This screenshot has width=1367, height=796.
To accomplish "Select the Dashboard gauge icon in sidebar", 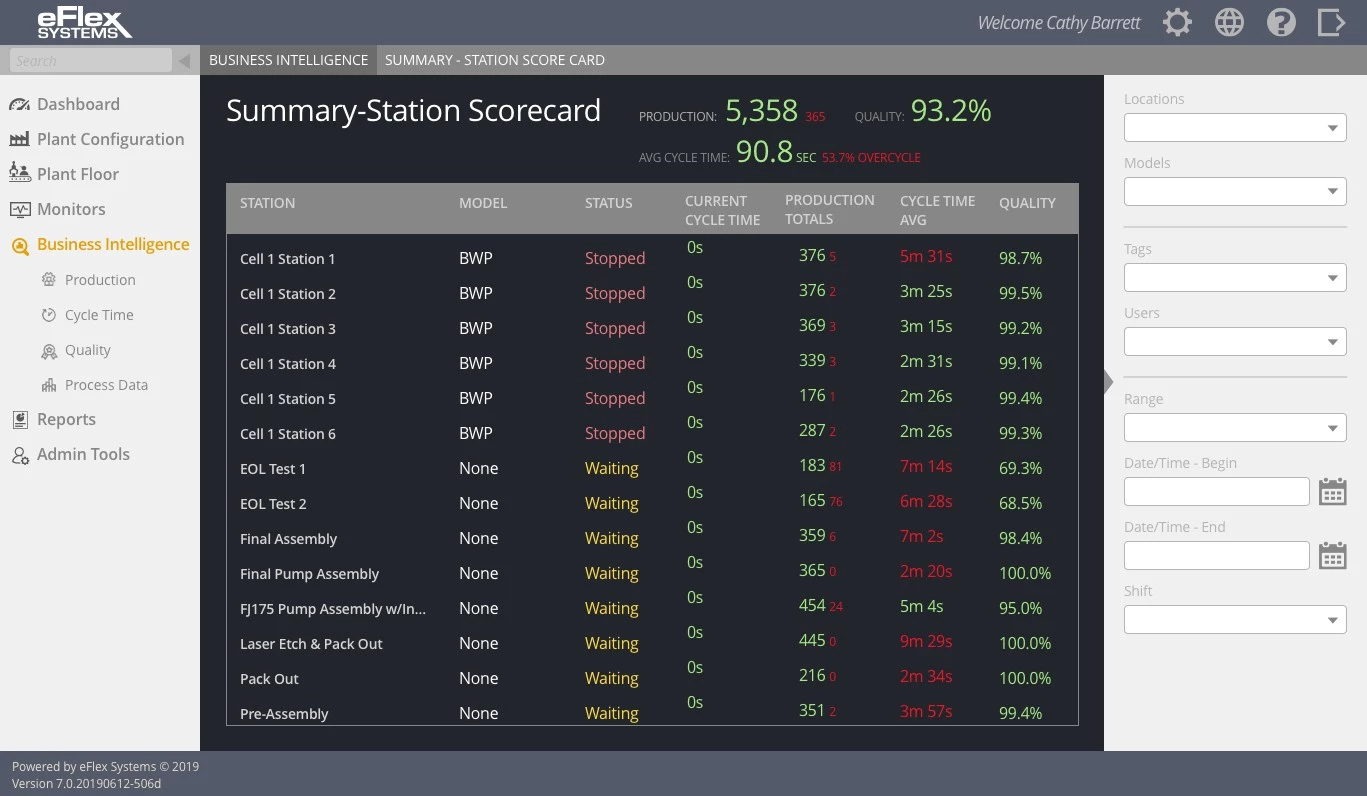I will tap(20, 104).
